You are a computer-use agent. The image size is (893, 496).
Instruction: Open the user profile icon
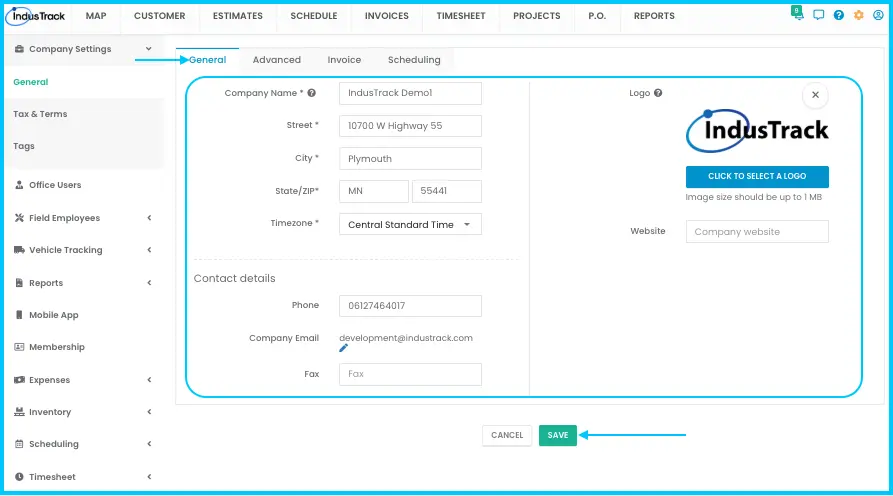878,15
